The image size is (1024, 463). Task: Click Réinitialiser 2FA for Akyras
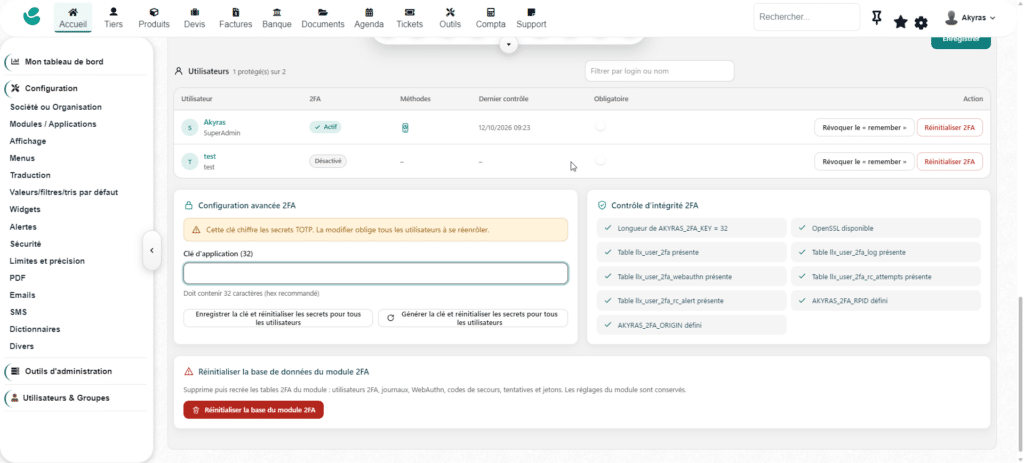pos(950,127)
